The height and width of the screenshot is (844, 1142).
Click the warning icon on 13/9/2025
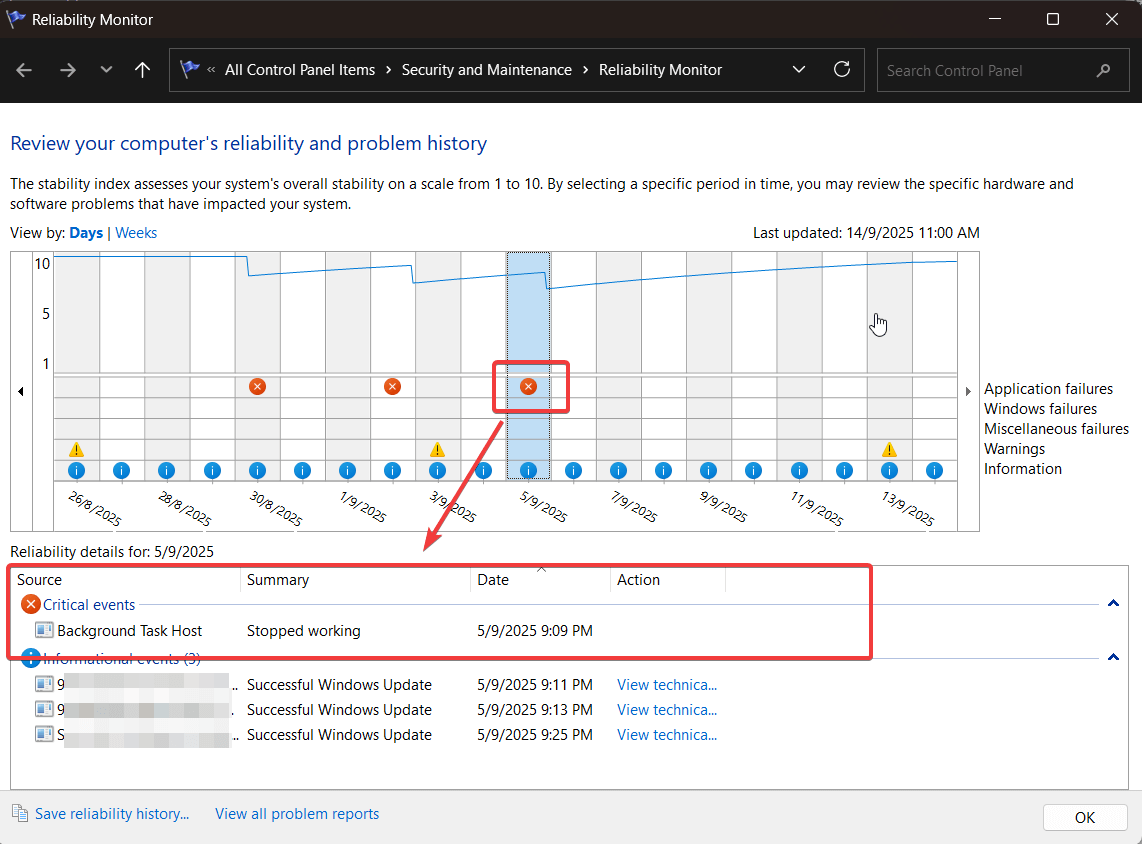pos(889,450)
